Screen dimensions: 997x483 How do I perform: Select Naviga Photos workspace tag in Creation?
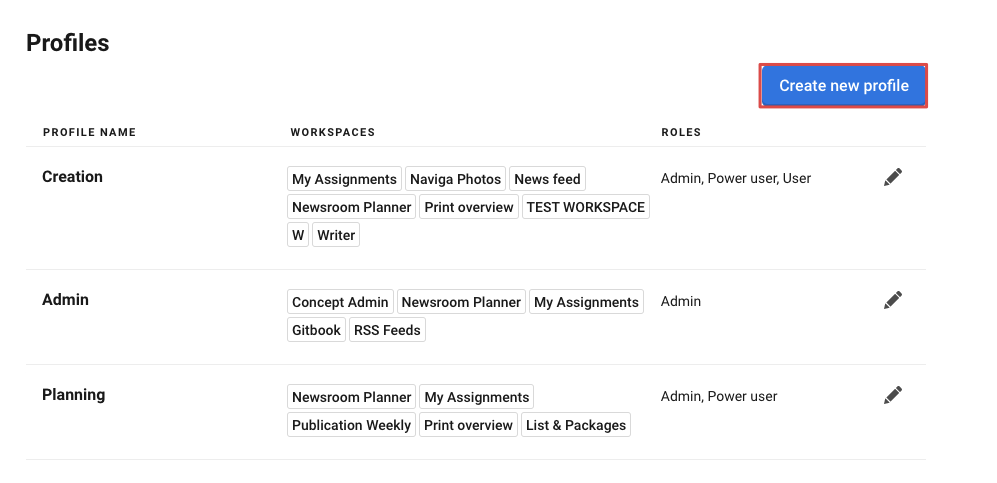(455, 179)
